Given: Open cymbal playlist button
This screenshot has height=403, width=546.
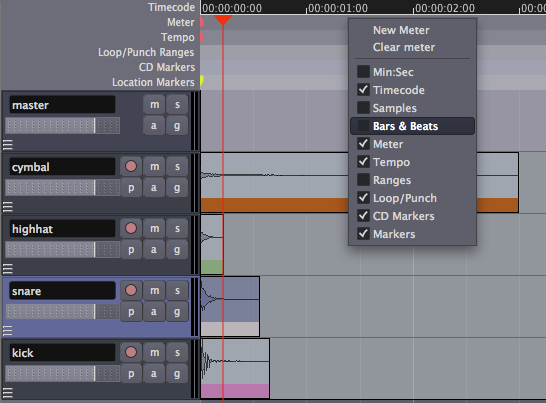Looking at the screenshot, I should [x=131, y=188].
